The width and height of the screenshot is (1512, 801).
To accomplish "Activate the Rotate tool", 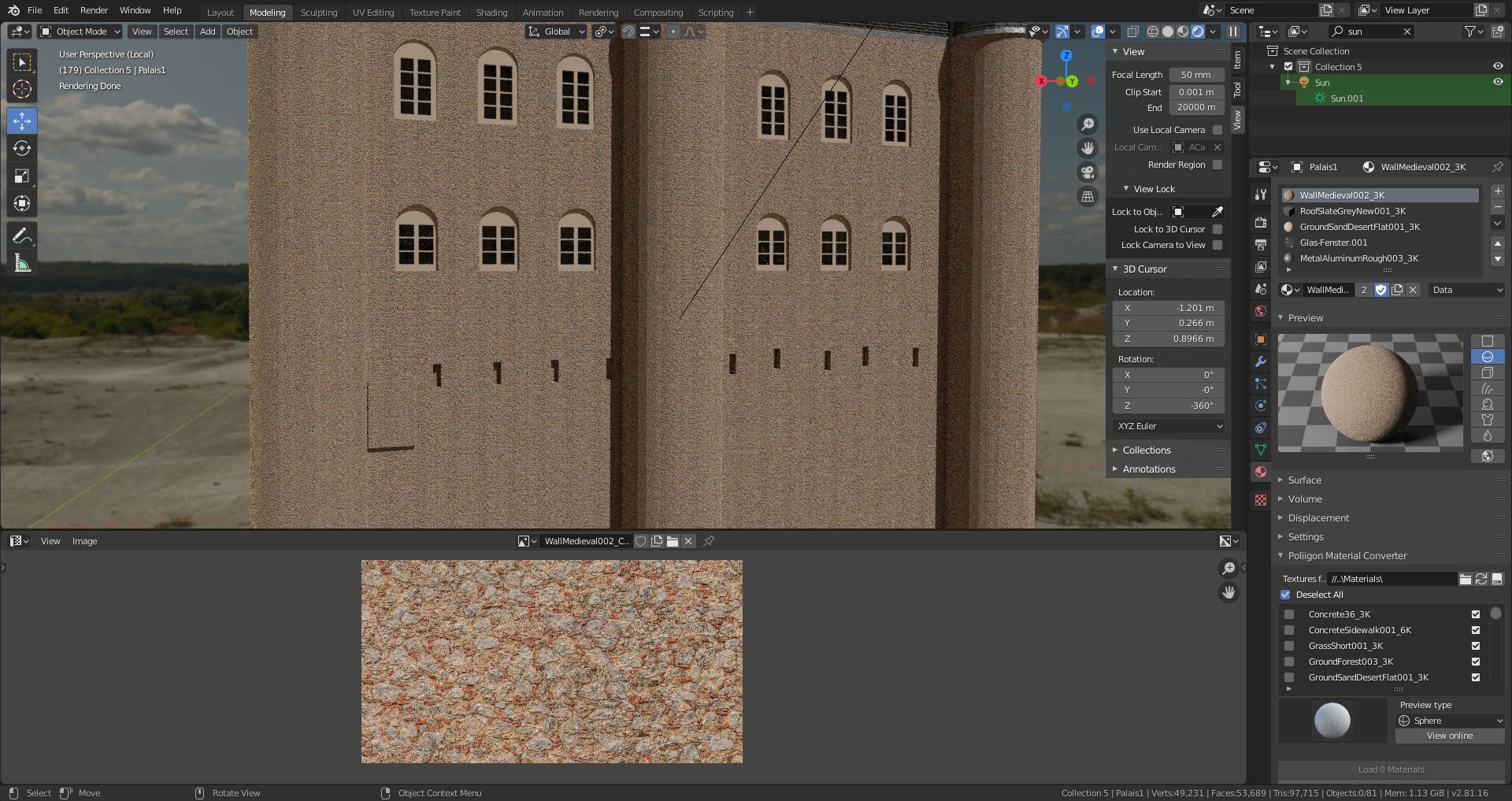I will 22,148.
